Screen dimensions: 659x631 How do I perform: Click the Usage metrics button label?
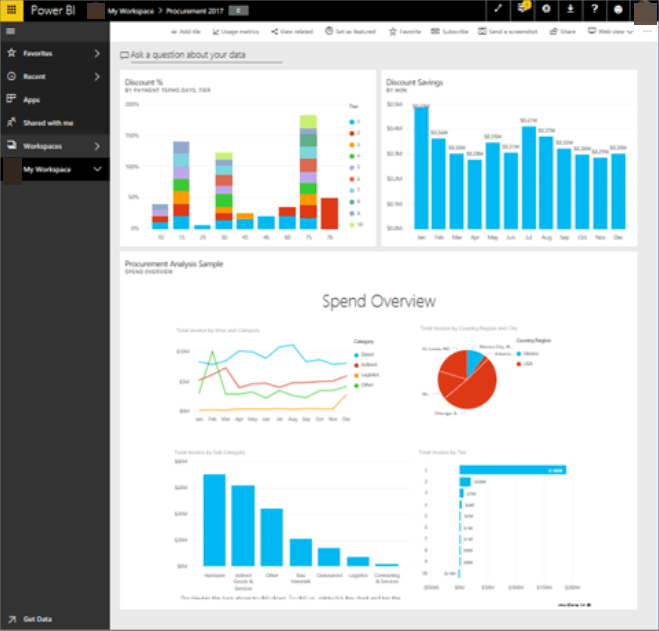[240, 32]
